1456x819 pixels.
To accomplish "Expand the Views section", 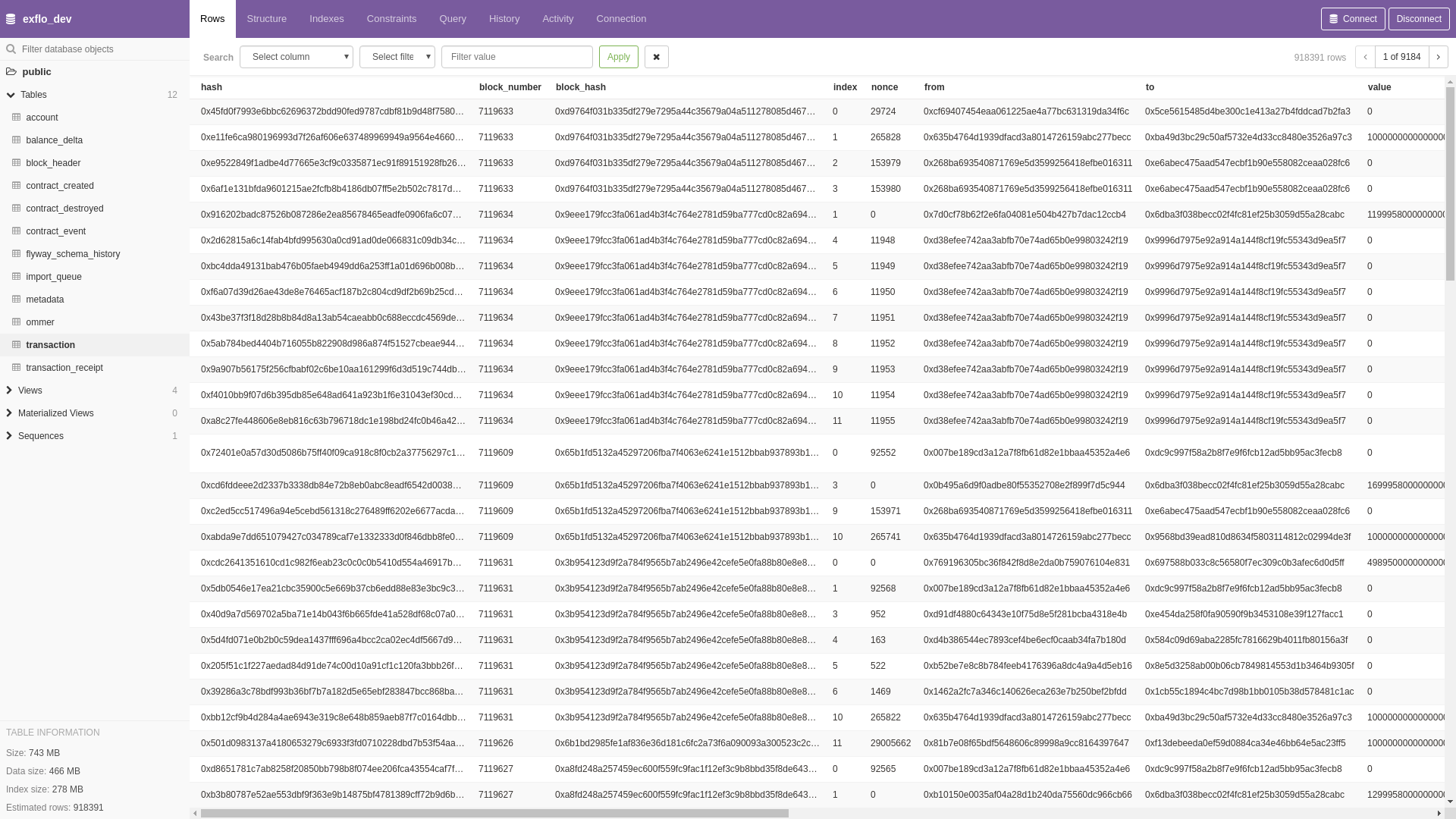I will click(x=9, y=391).
